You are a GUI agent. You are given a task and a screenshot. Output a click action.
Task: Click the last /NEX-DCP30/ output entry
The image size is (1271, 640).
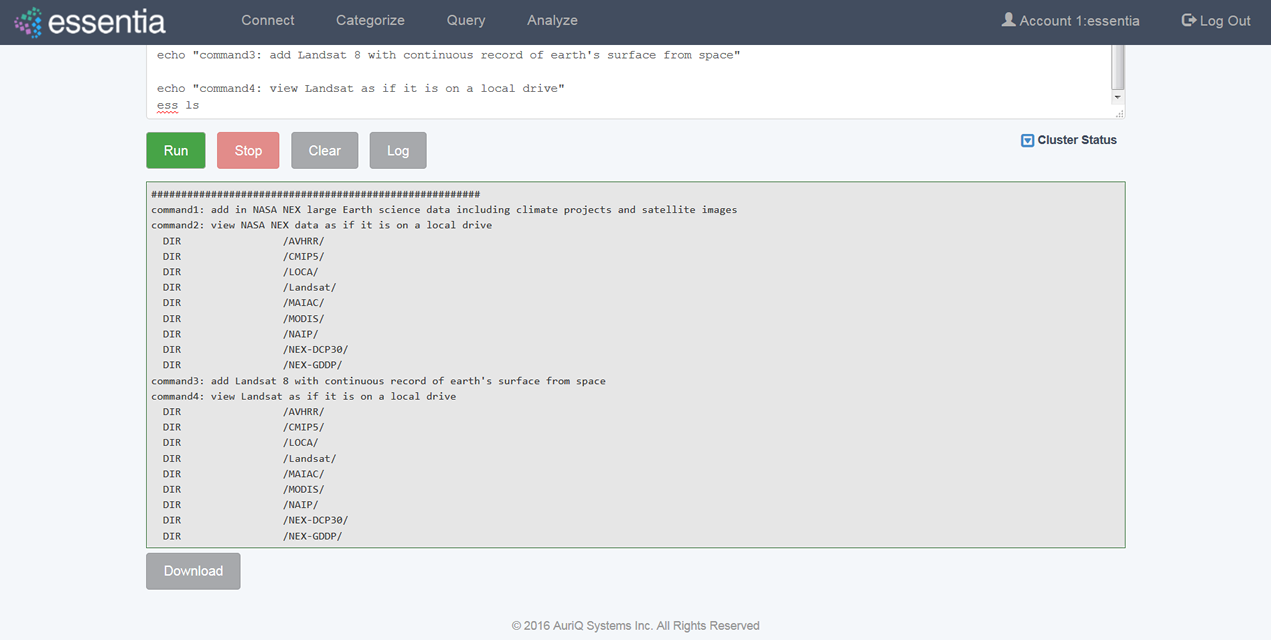pyautogui.click(x=315, y=520)
